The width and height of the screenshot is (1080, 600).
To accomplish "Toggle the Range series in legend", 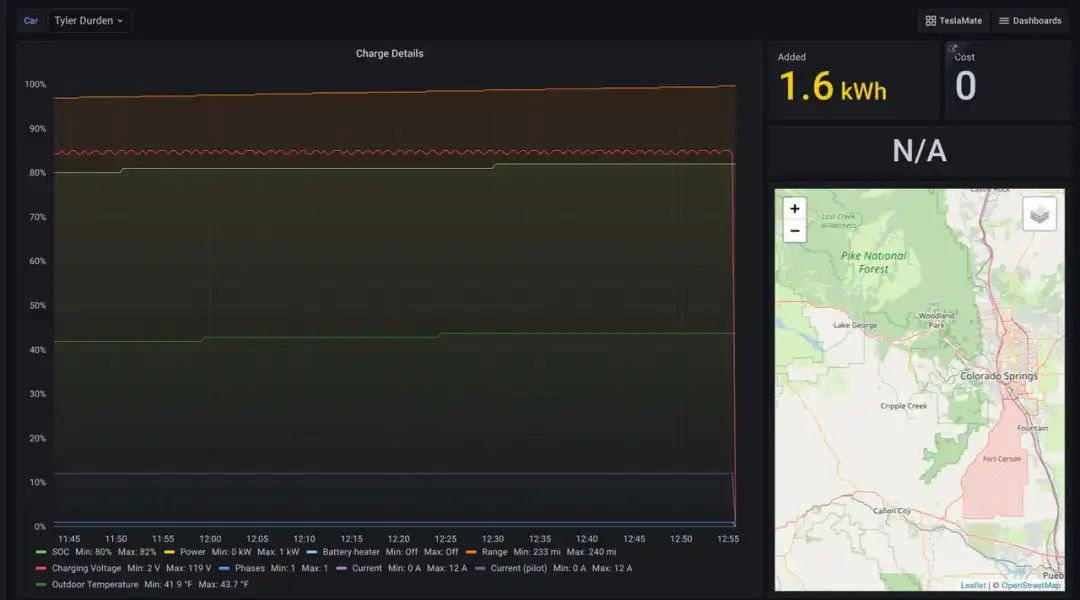I will tap(494, 552).
